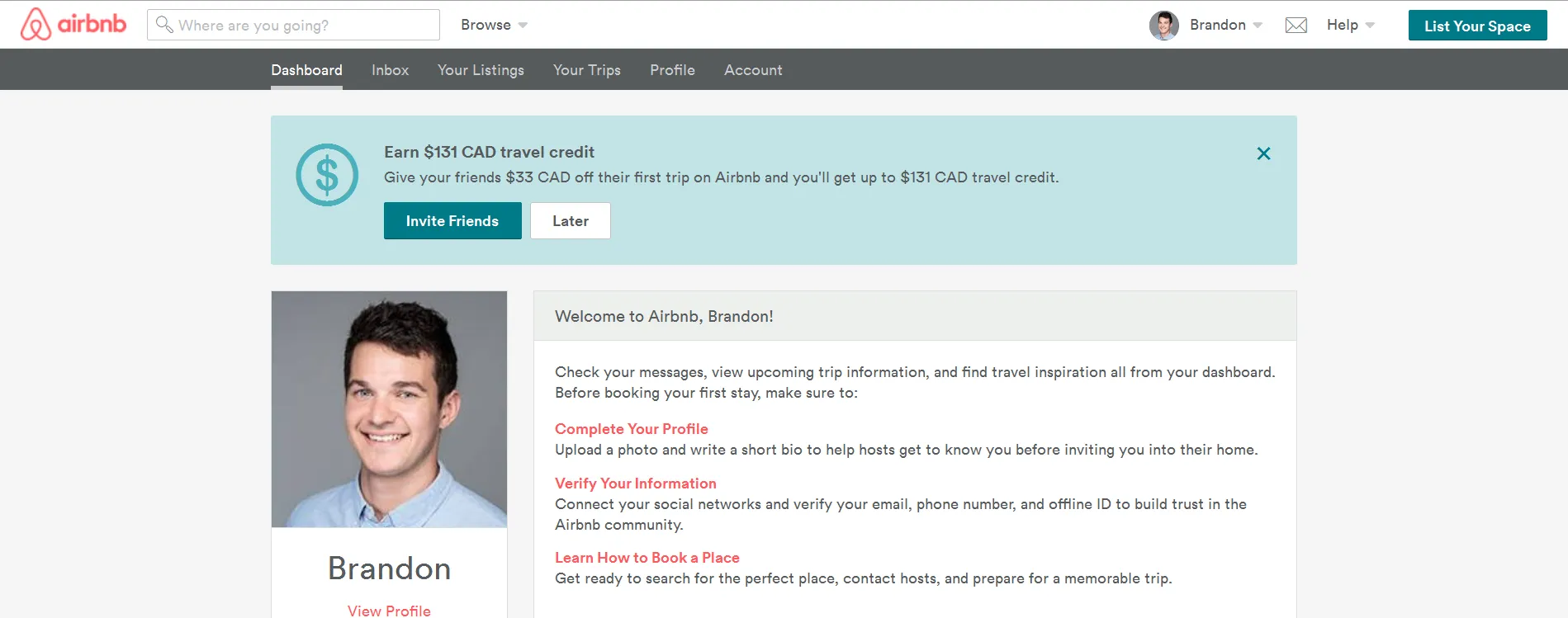Click the search magnifier icon
1568x618 pixels.
[x=164, y=25]
